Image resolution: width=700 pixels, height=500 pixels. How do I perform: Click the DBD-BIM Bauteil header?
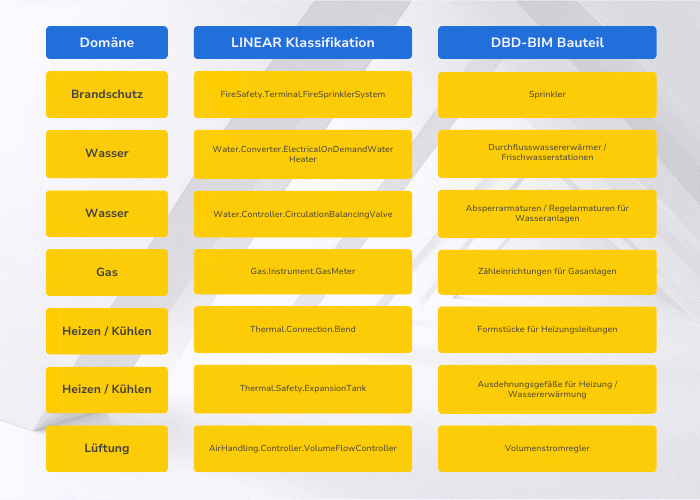(x=547, y=42)
